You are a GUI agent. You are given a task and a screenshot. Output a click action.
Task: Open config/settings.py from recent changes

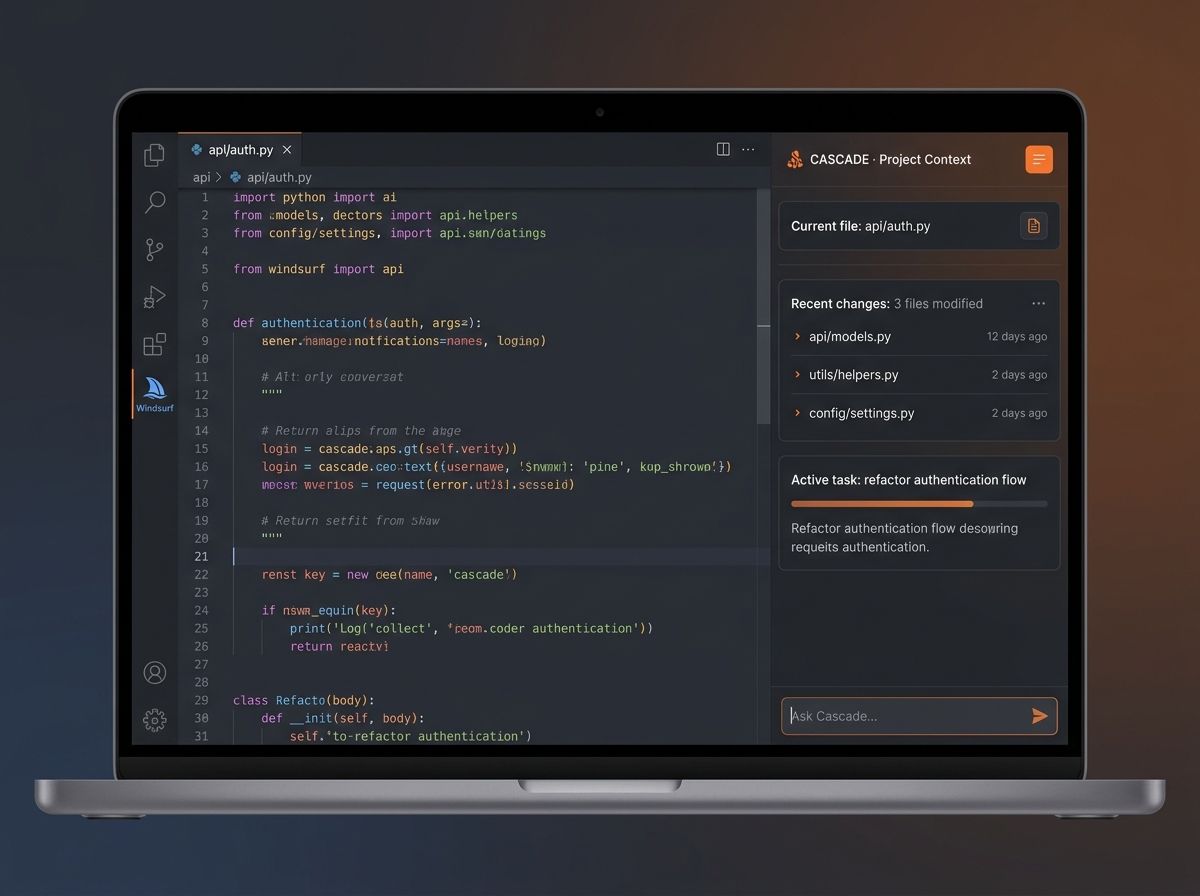point(861,413)
